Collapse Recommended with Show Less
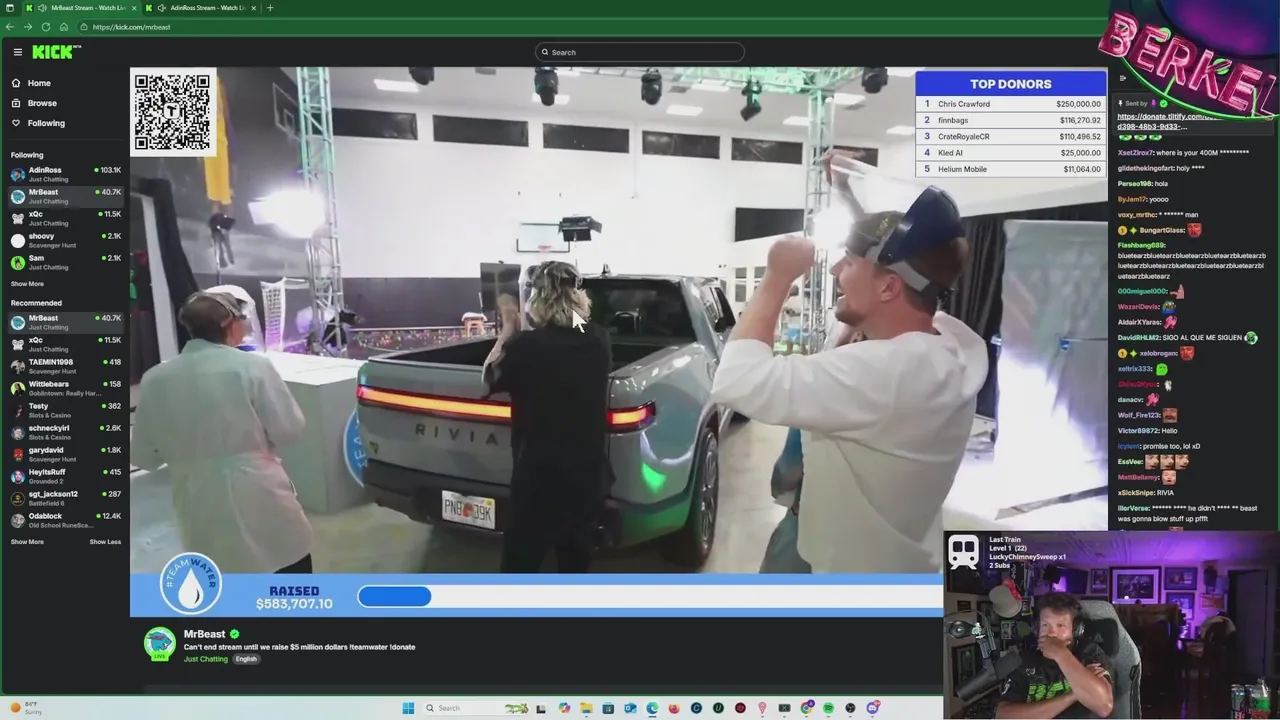 (105, 542)
